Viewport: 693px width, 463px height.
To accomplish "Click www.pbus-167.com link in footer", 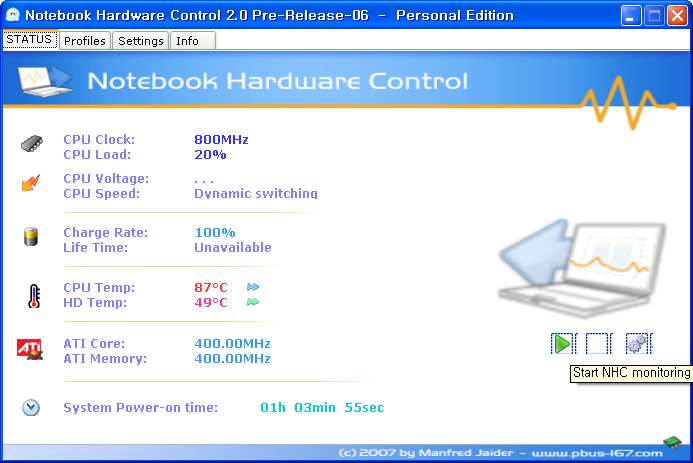I will 597,453.
